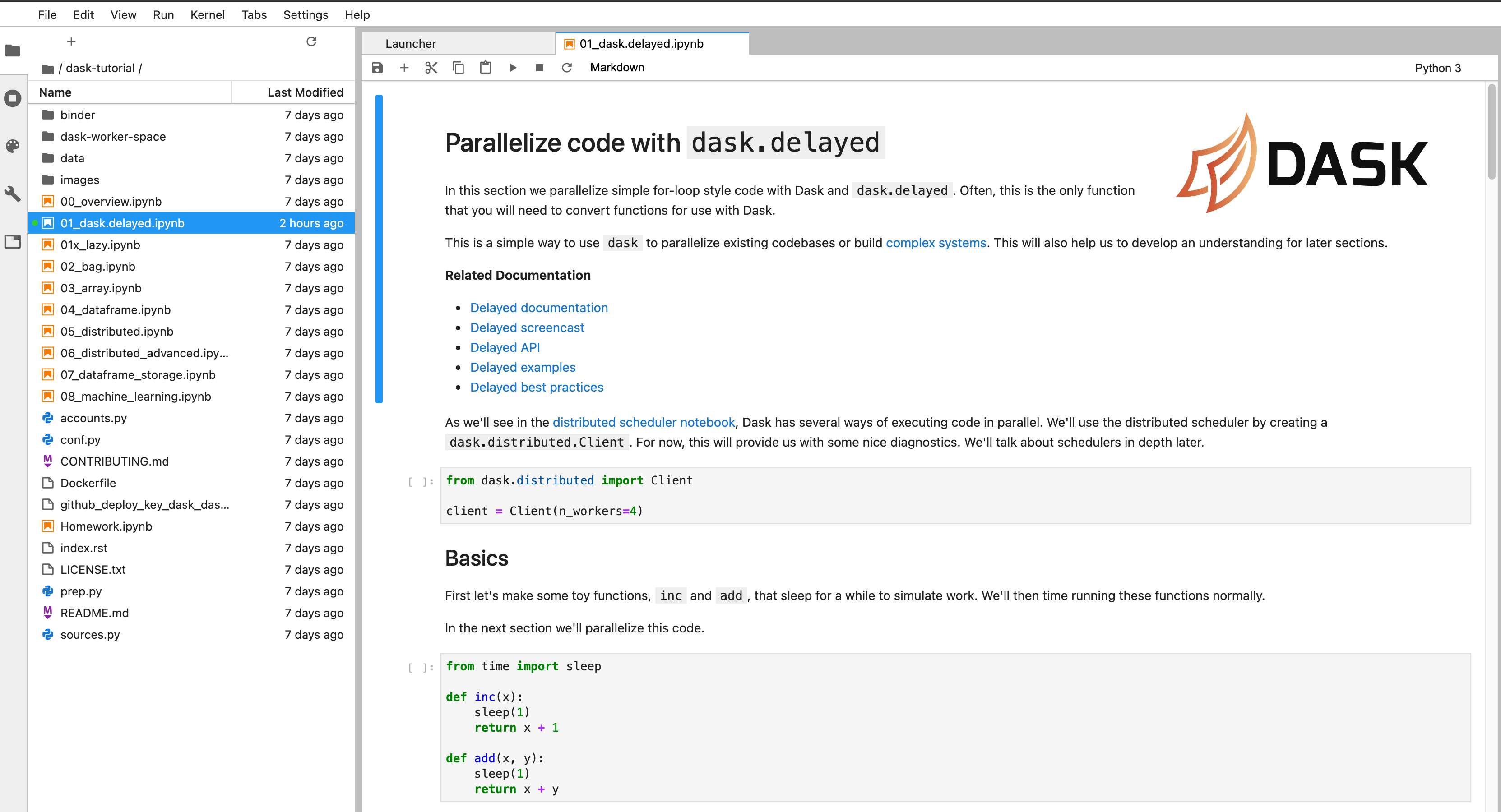1501x812 pixels.
Task: Open the Running Terminals and Kernels sidebar
Action: point(13,98)
